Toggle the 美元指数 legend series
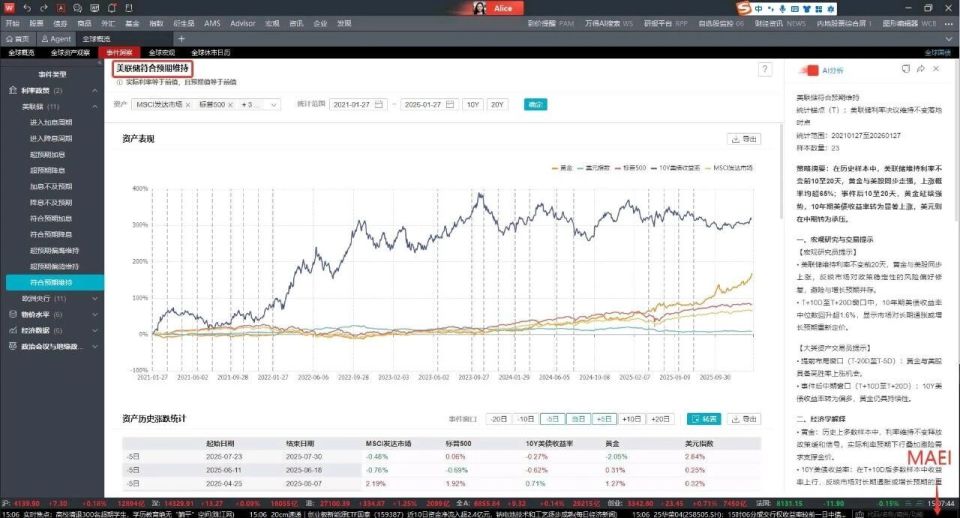Viewport: 960px width, 518px height. (x=594, y=168)
